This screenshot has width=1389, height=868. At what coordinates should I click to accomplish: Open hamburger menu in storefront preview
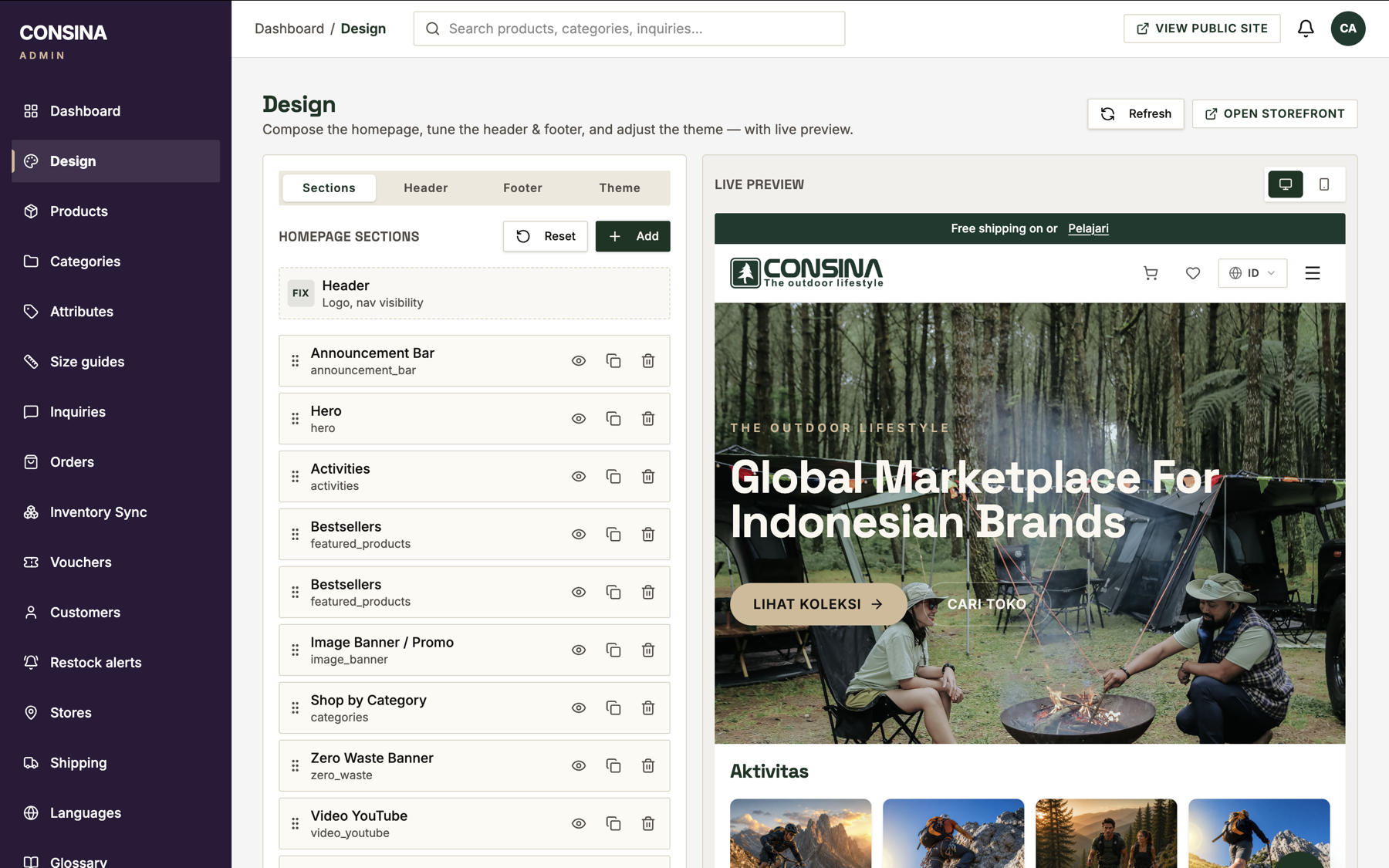(1313, 273)
